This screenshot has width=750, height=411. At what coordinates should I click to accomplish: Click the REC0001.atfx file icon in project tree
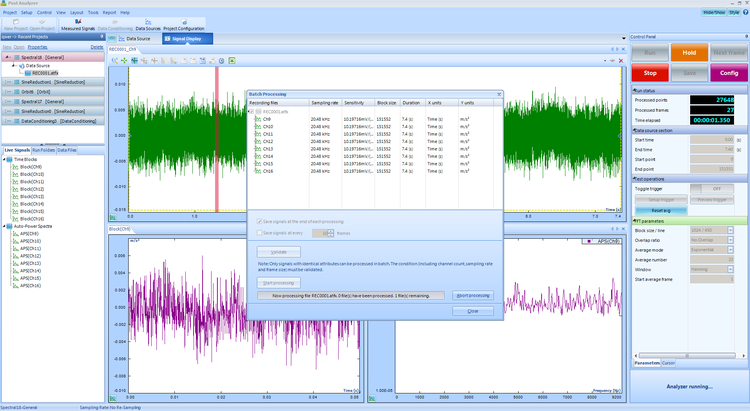pyautogui.click(x=27, y=73)
